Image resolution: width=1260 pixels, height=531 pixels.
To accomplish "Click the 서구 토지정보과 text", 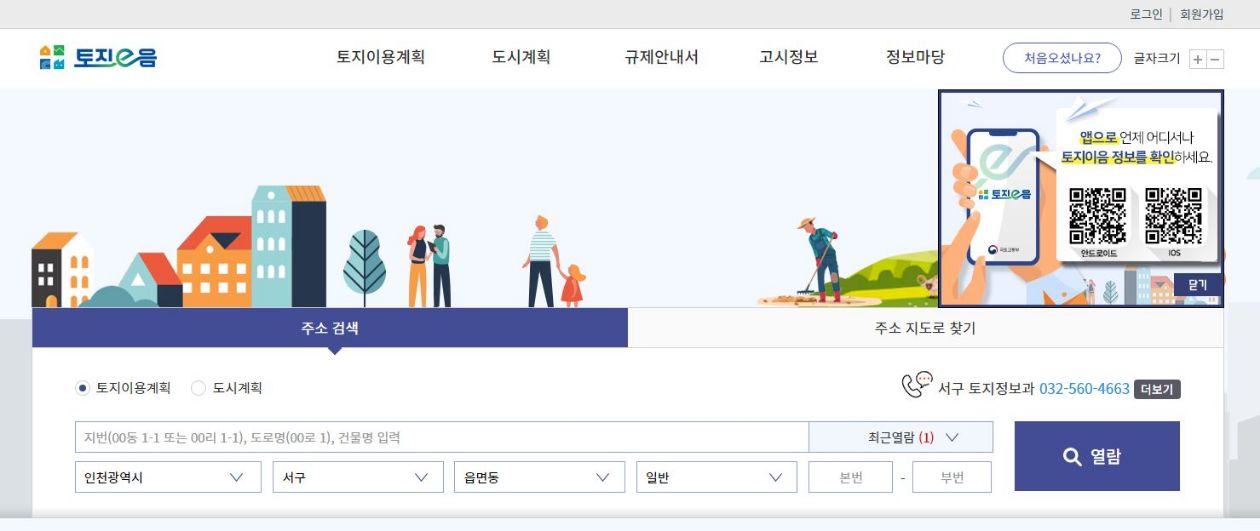I will coord(986,388).
